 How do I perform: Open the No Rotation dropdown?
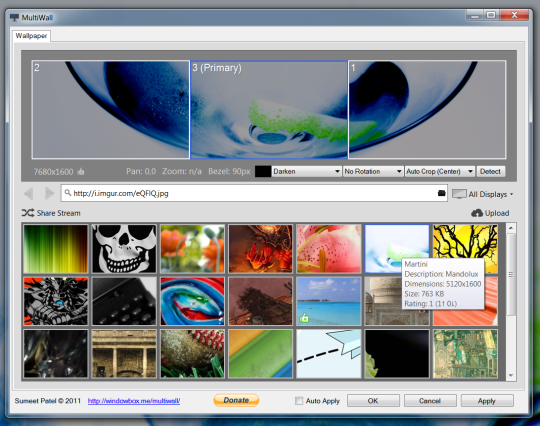tap(373, 171)
